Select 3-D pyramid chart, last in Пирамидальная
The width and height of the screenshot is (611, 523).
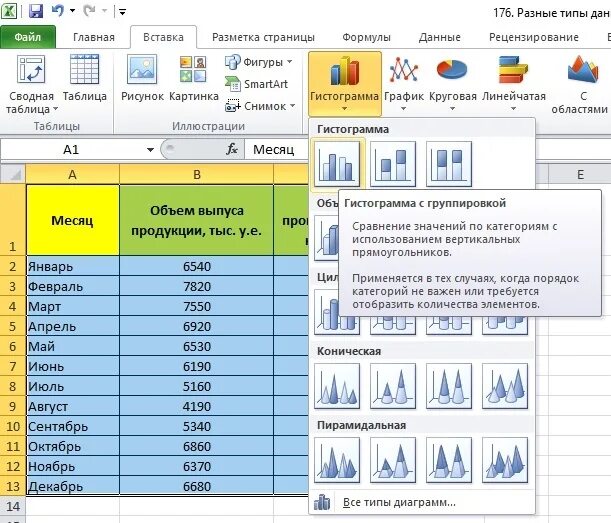(x=505, y=460)
